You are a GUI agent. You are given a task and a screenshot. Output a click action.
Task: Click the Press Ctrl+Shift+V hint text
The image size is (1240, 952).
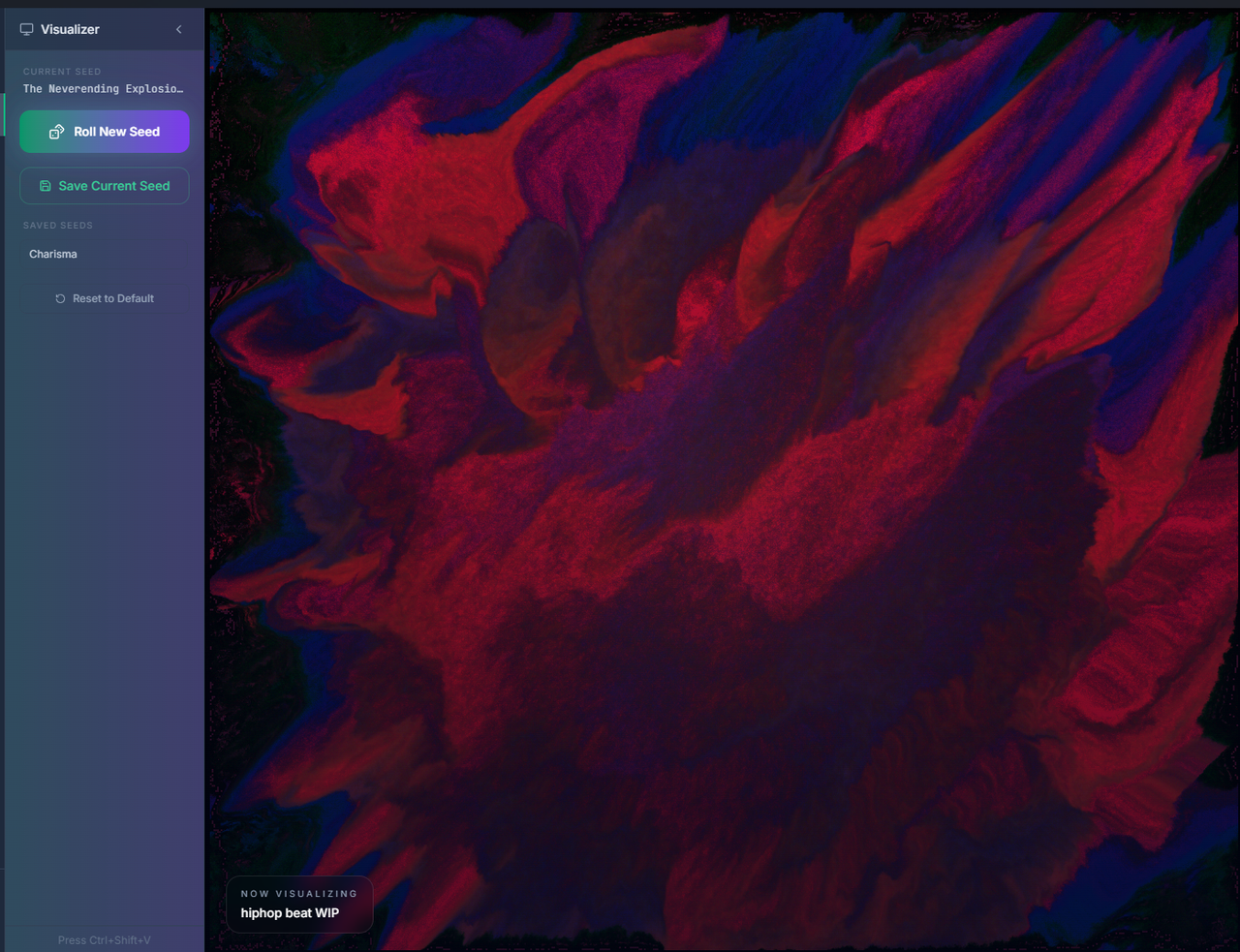(x=105, y=940)
